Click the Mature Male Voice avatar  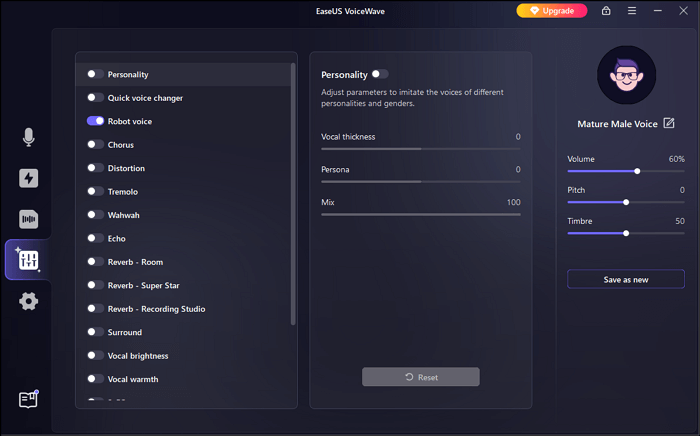pos(626,75)
